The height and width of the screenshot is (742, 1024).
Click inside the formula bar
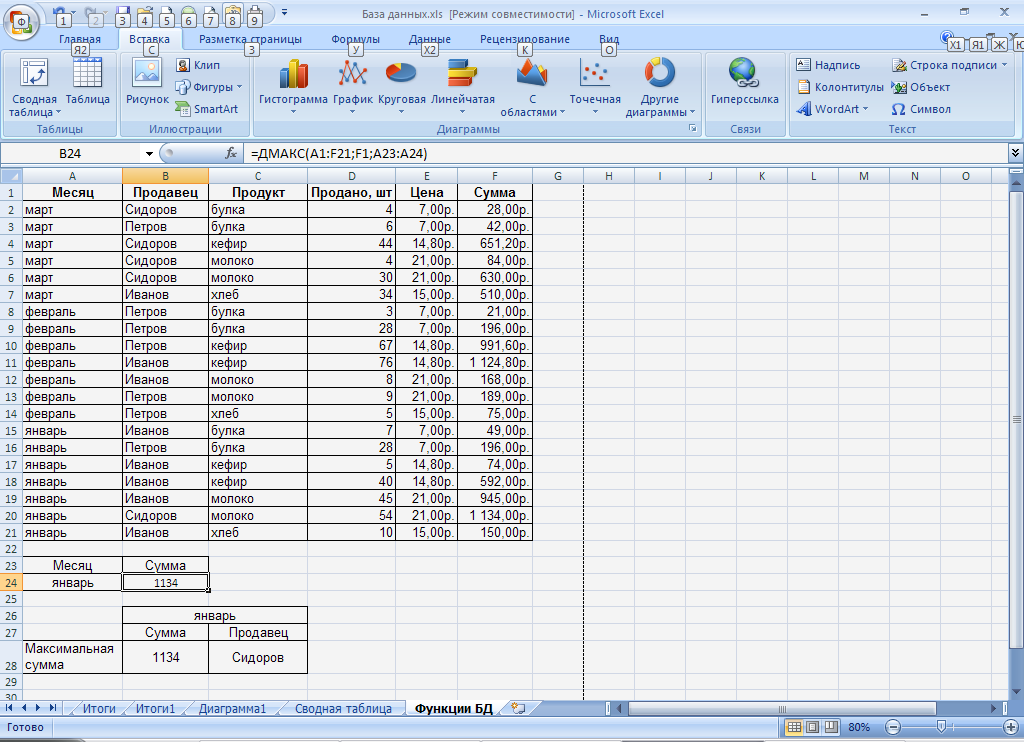coord(626,153)
